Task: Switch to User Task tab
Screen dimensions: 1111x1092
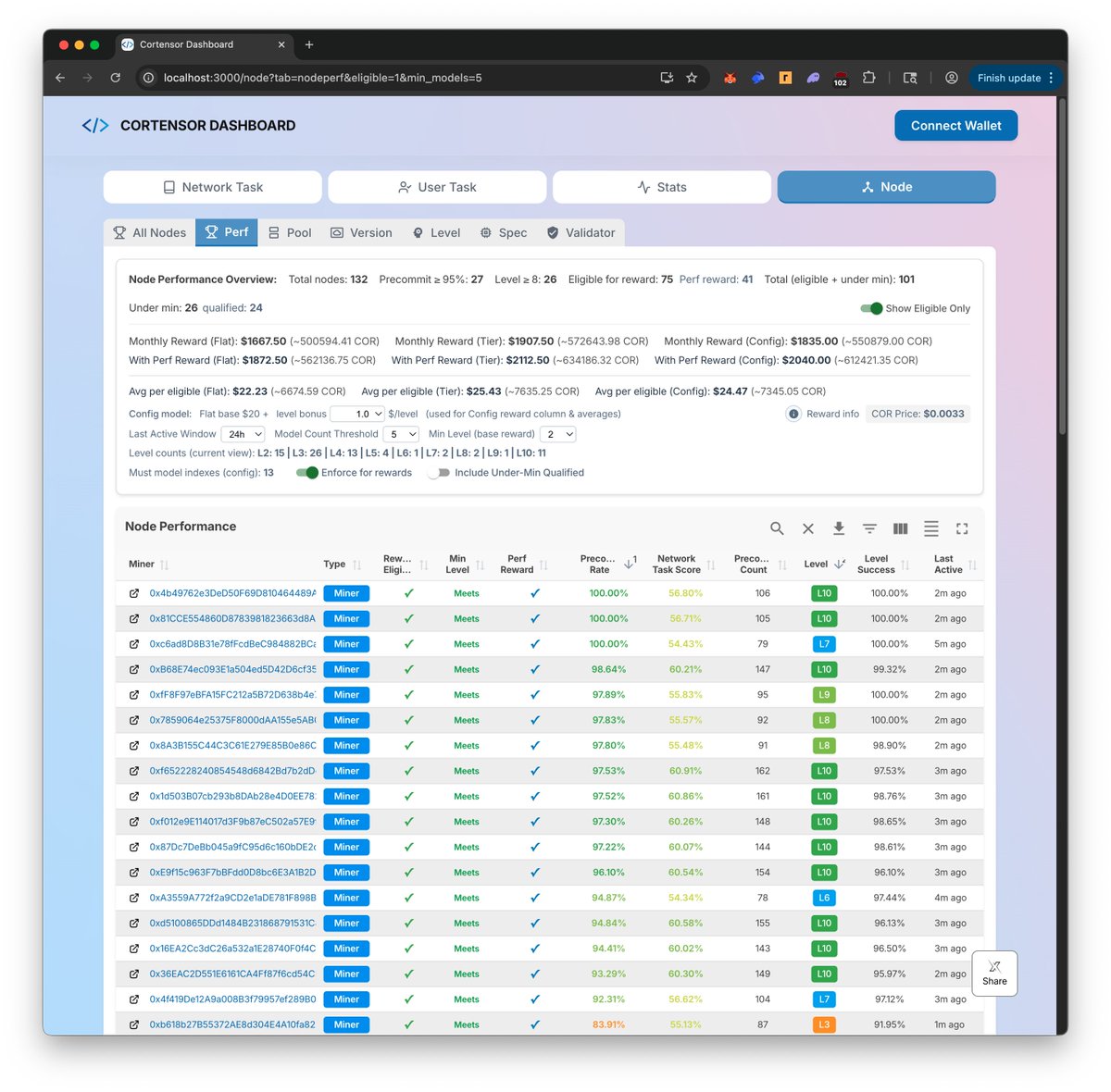Action: (x=437, y=187)
